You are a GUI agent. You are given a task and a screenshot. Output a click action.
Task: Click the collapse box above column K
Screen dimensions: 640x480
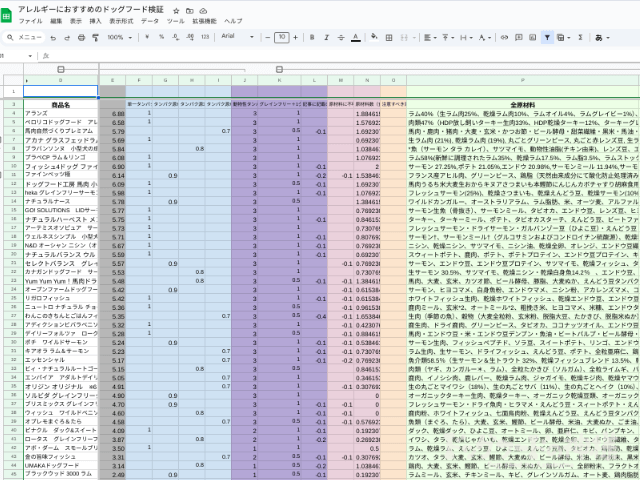point(279,69)
